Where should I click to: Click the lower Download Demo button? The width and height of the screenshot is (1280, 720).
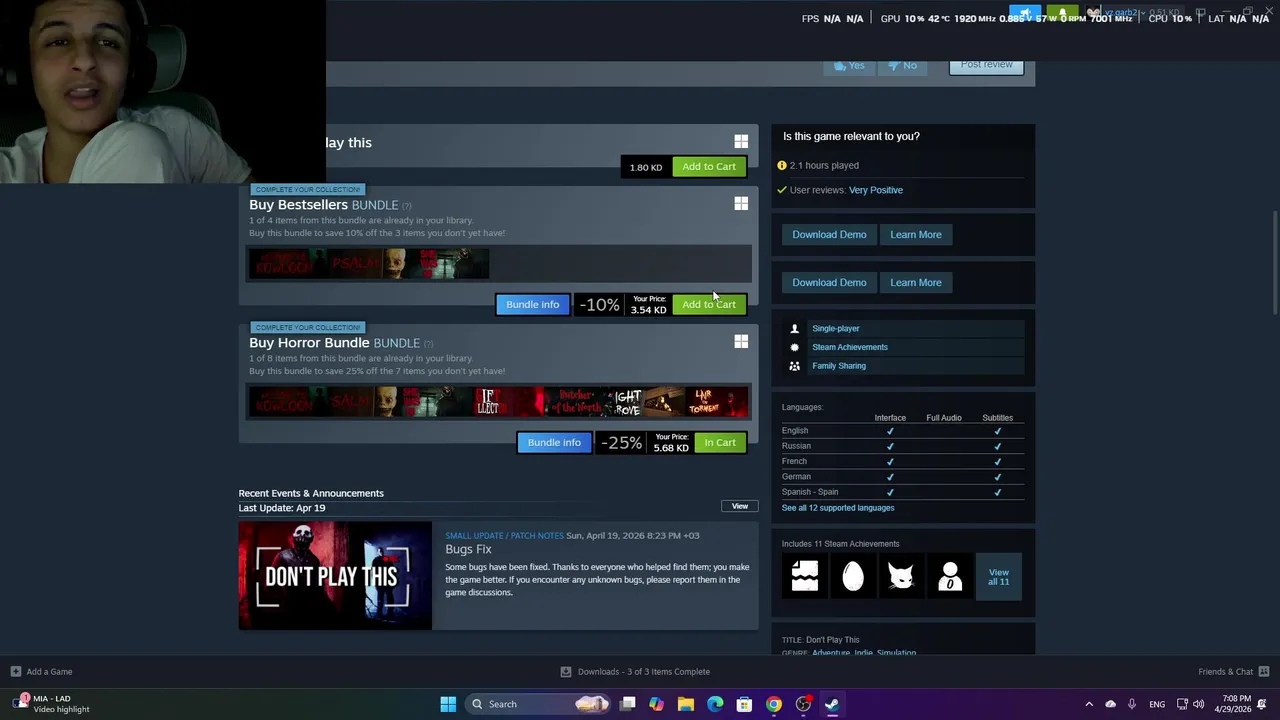pyautogui.click(x=829, y=282)
